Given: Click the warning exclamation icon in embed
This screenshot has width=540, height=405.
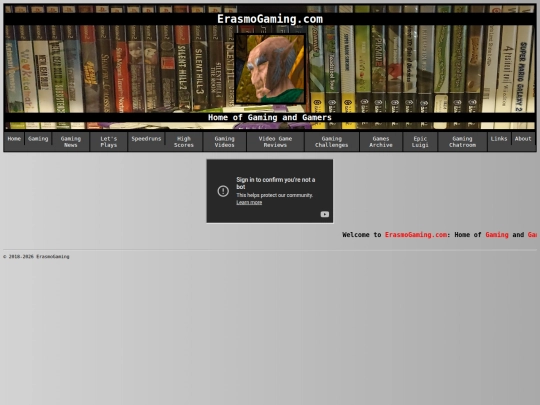Looking at the screenshot, I should [223, 191].
